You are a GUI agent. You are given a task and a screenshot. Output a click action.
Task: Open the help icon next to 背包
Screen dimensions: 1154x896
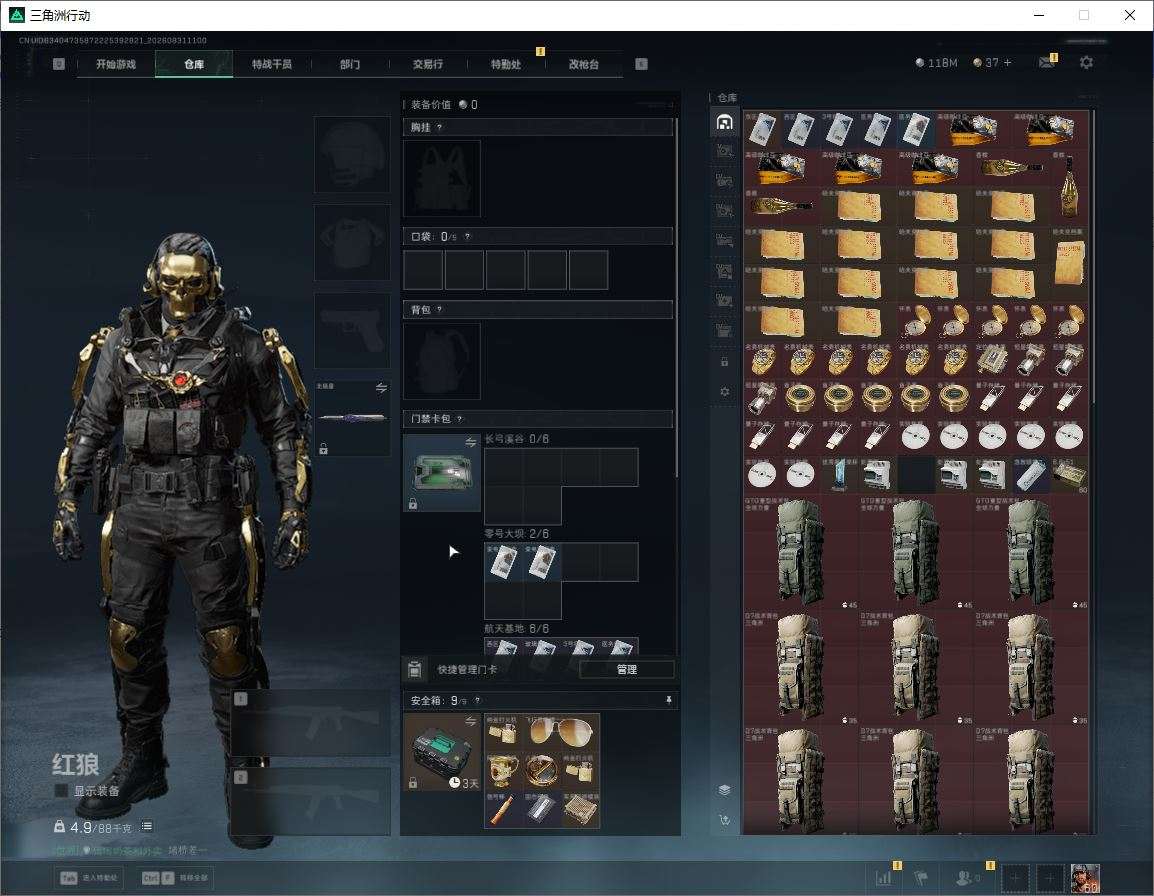point(439,310)
